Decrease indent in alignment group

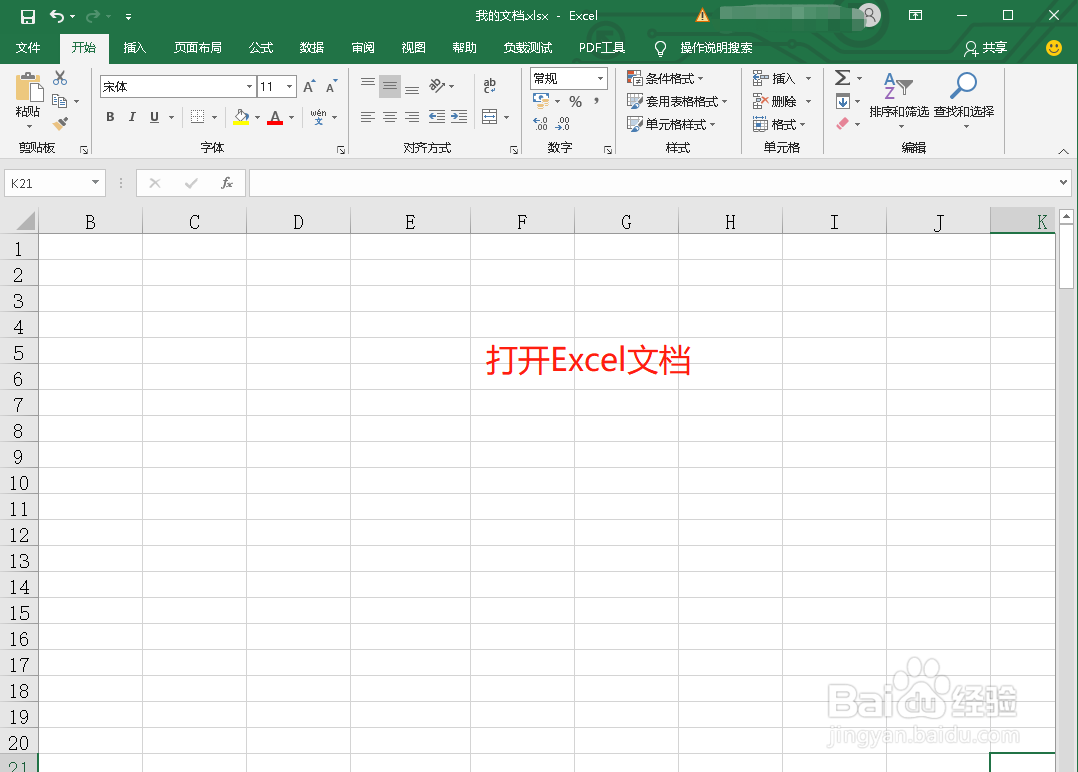(437, 117)
